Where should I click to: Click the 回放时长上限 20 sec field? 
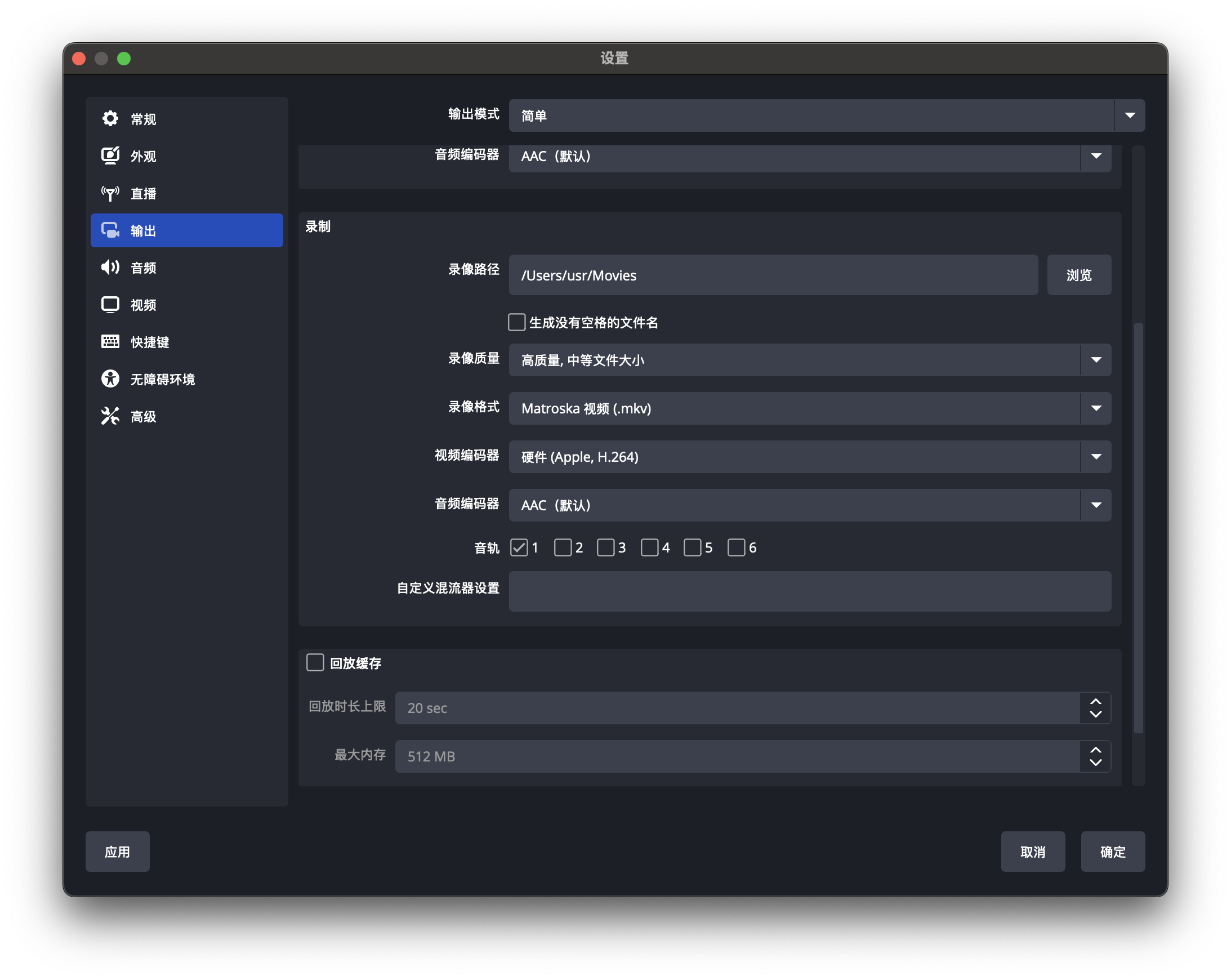(x=737, y=708)
